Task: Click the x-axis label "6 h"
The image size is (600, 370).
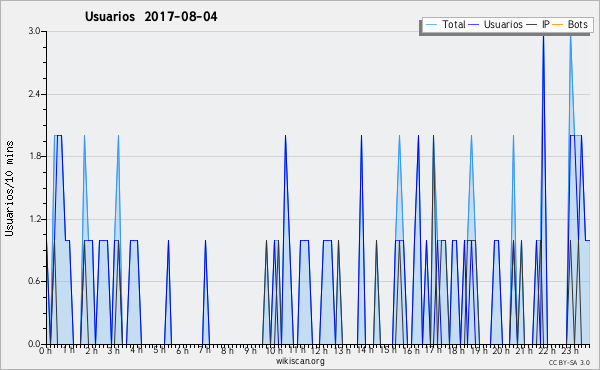Action: pyautogui.click(x=182, y=350)
